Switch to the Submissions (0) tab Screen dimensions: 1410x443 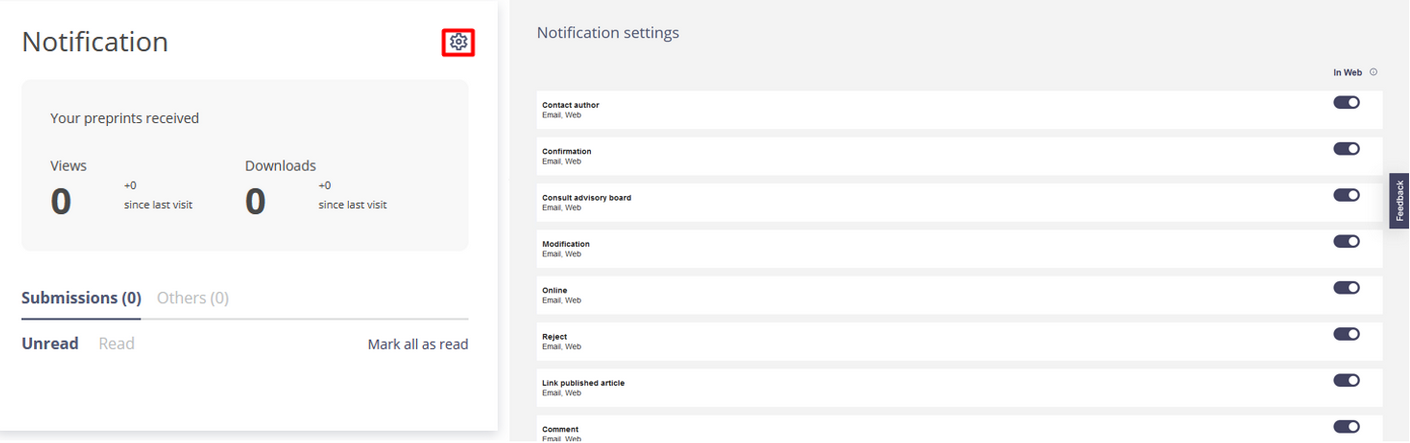coord(81,298)
